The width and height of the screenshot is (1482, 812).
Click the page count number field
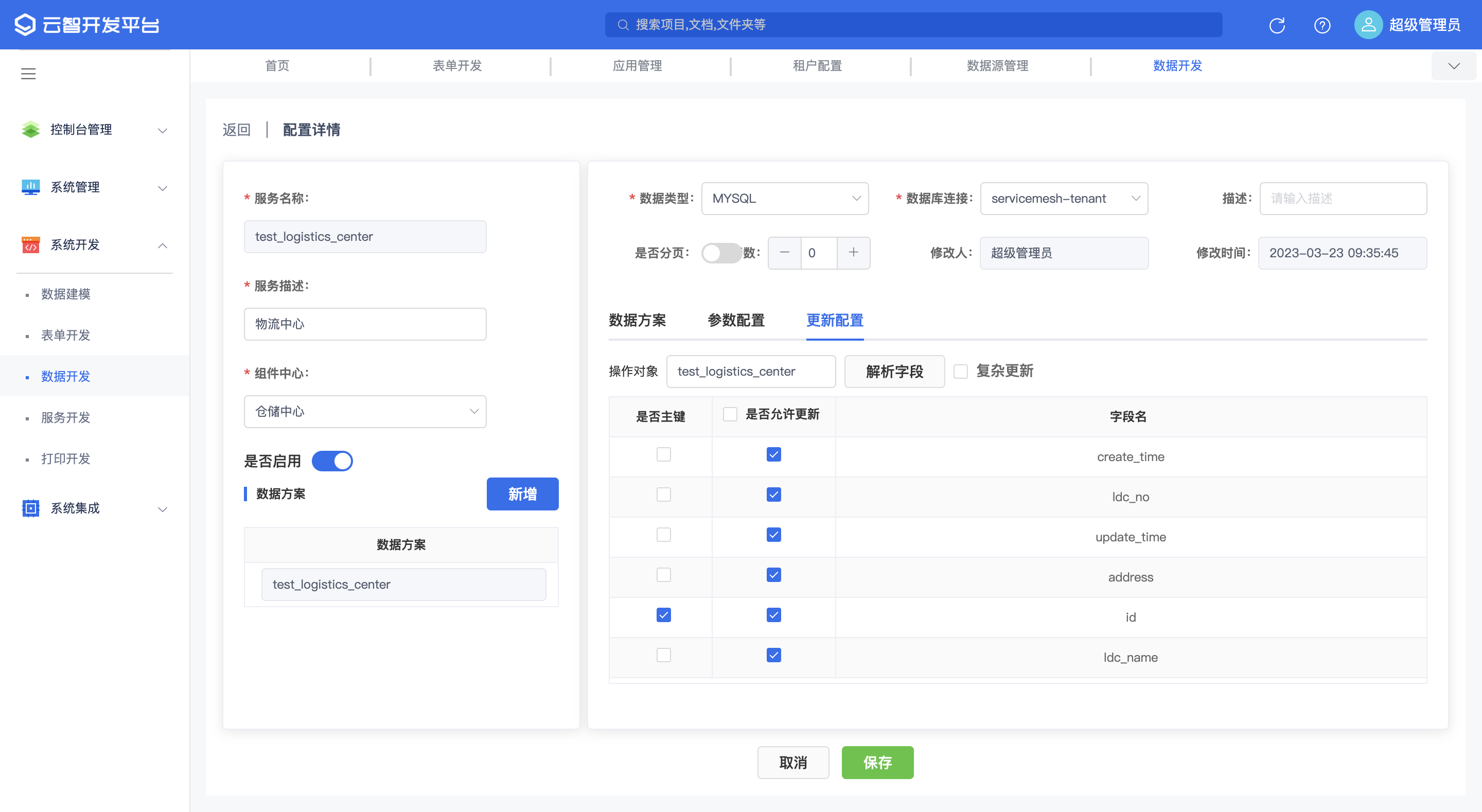pyautogui.click(x=819, y=253)
